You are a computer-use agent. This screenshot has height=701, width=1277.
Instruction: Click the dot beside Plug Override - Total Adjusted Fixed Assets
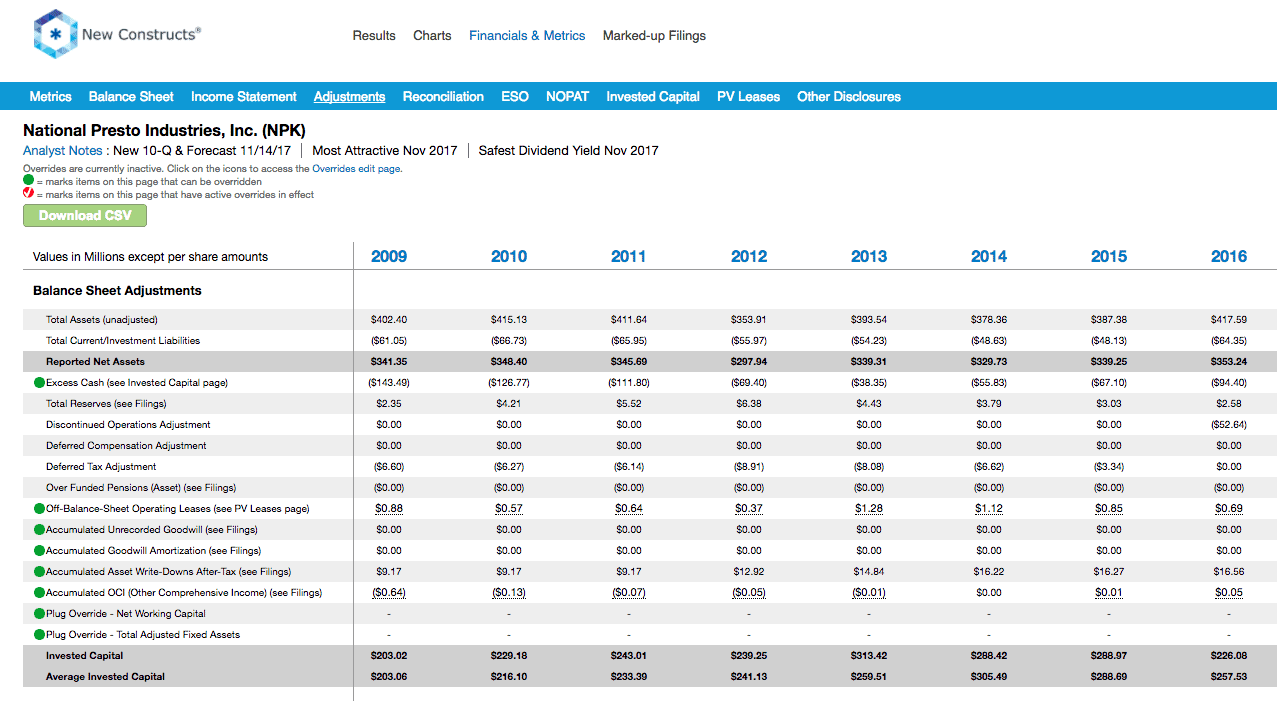tap(39, 635)
